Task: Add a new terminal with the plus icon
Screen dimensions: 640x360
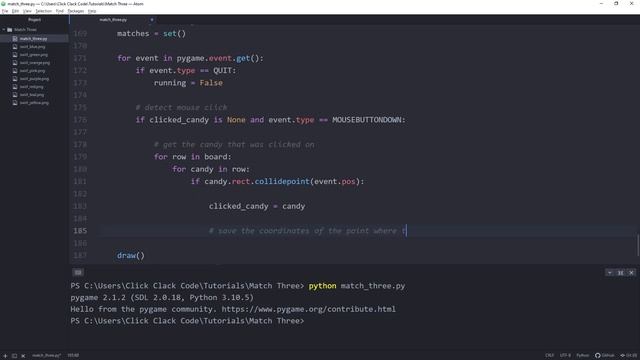Action: pos(5,356)
